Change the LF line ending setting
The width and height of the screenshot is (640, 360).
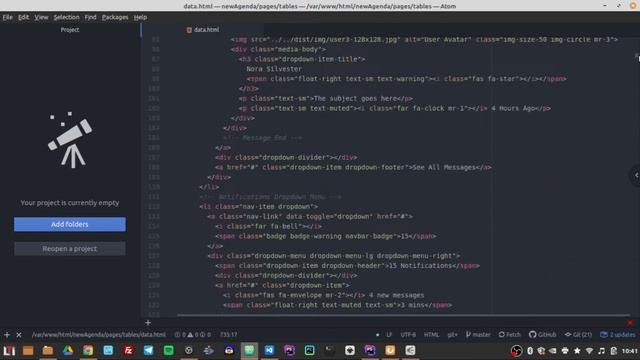[x=389, y=335]
